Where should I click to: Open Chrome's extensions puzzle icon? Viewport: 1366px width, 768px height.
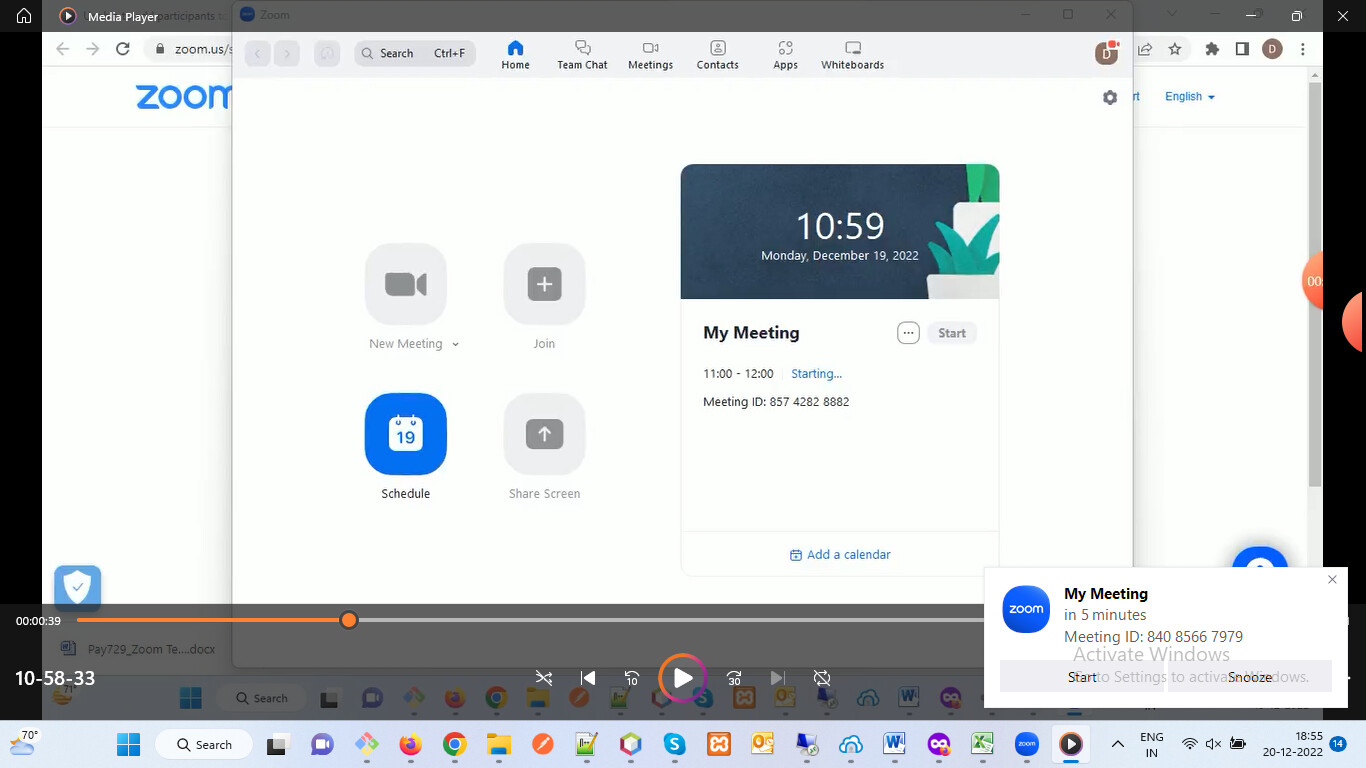tap(1213, 49)
